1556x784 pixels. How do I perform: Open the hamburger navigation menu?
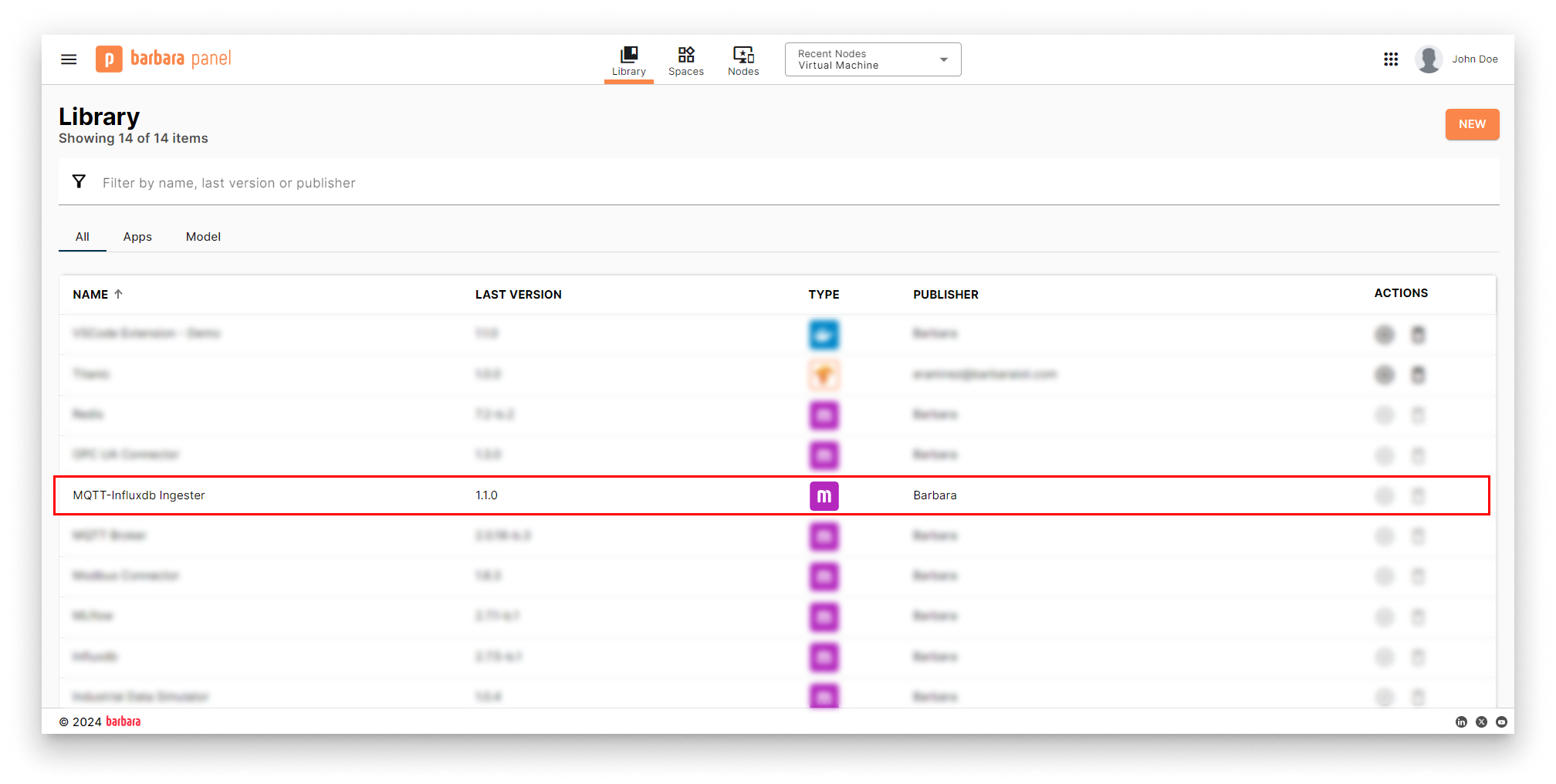pyautogui.click(x=68, y=59)
